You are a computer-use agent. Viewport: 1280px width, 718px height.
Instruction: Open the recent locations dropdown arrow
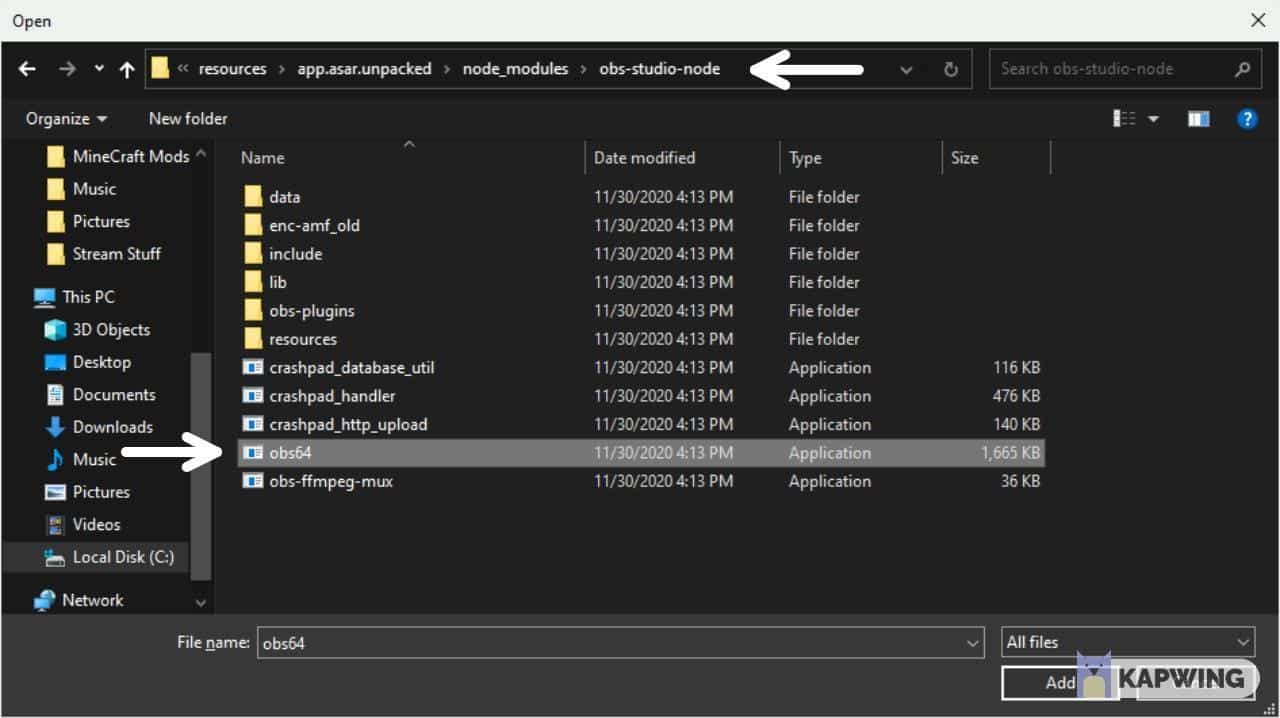[98, 69]
